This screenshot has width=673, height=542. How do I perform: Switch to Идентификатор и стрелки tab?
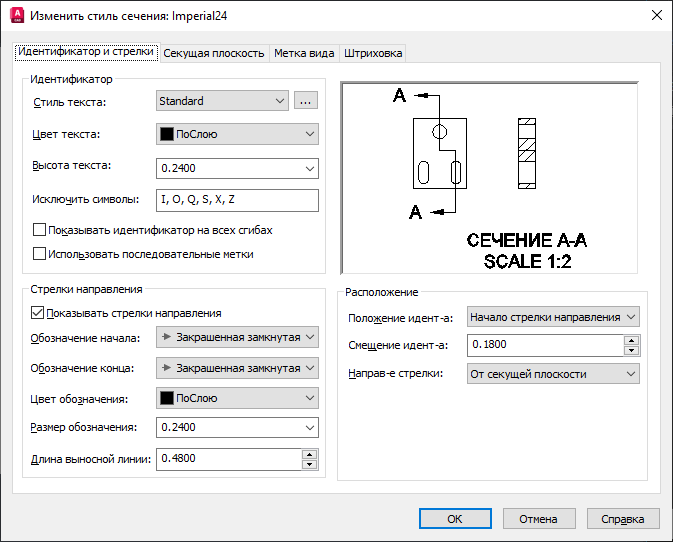(x=86, y=52)
